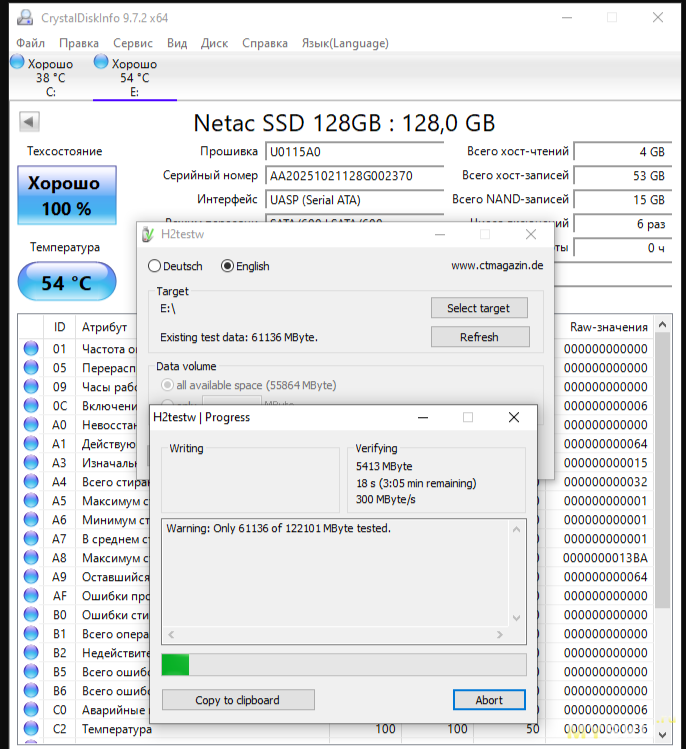This screenshot has width=686, height=749.
Task: Click the previous disk arrow button
Action: click(29, 122)
